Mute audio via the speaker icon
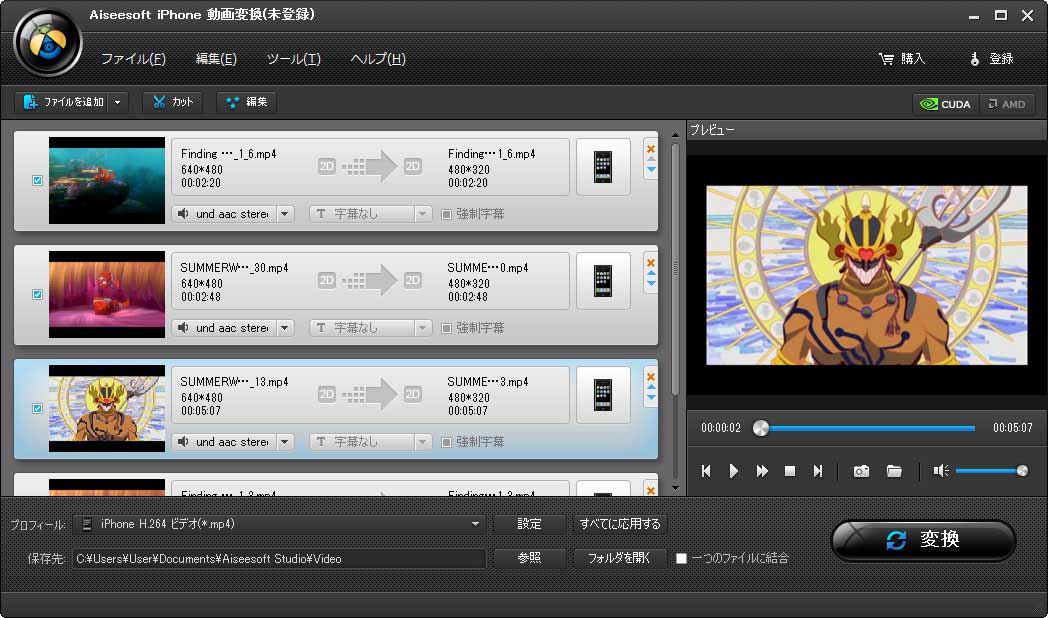1048x618 pixels. tap(940, 471)
